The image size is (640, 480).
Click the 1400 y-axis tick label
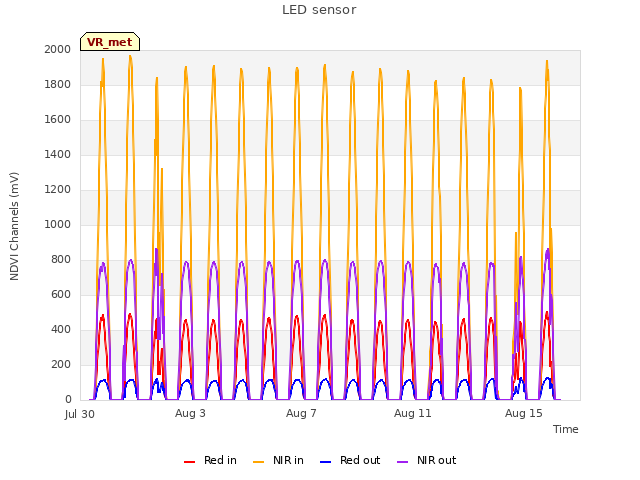tap(58, 154)
